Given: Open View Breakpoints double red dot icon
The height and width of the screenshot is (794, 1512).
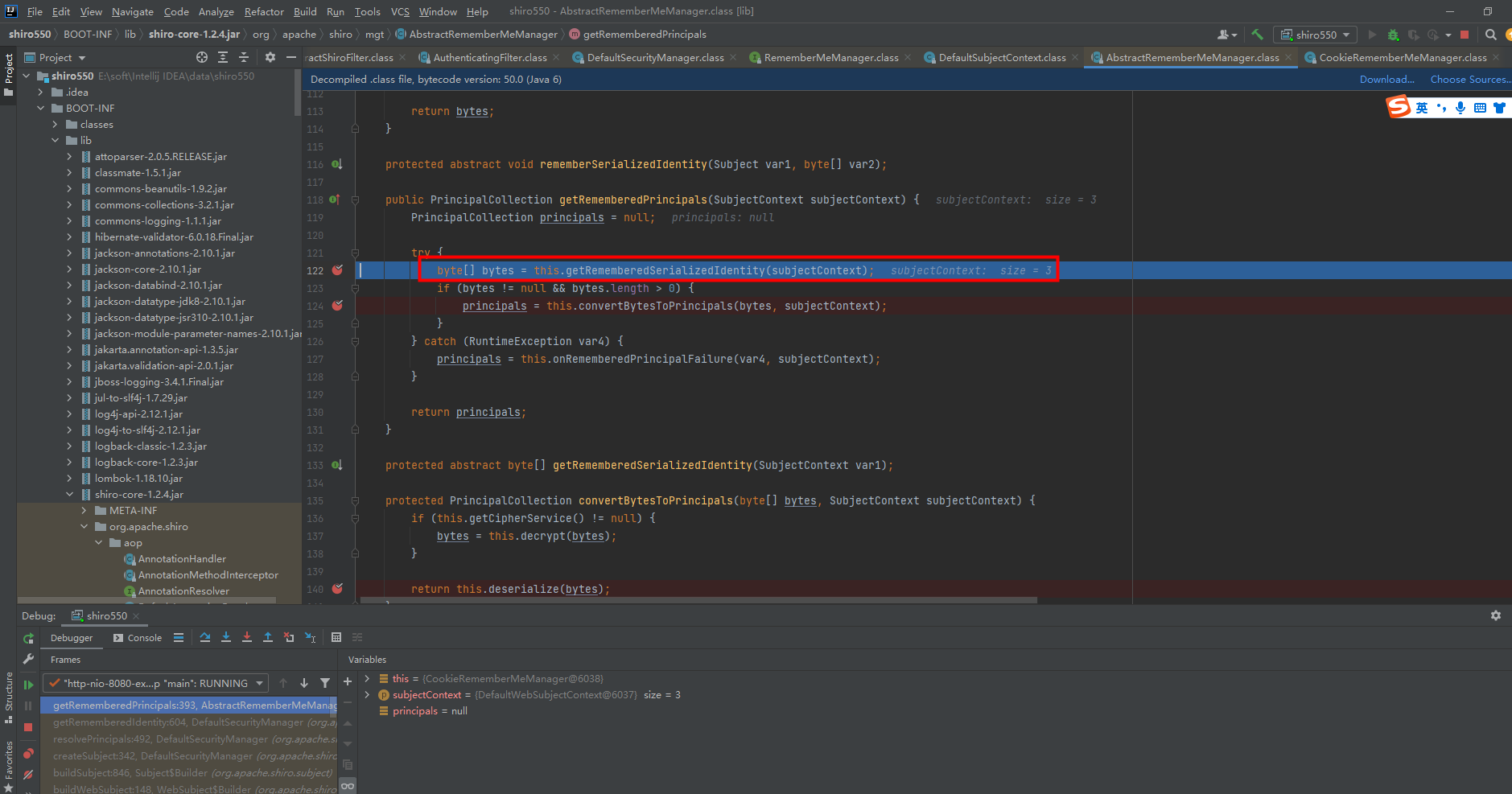Looking at the screenshot, I should click(x=28, y=754).
